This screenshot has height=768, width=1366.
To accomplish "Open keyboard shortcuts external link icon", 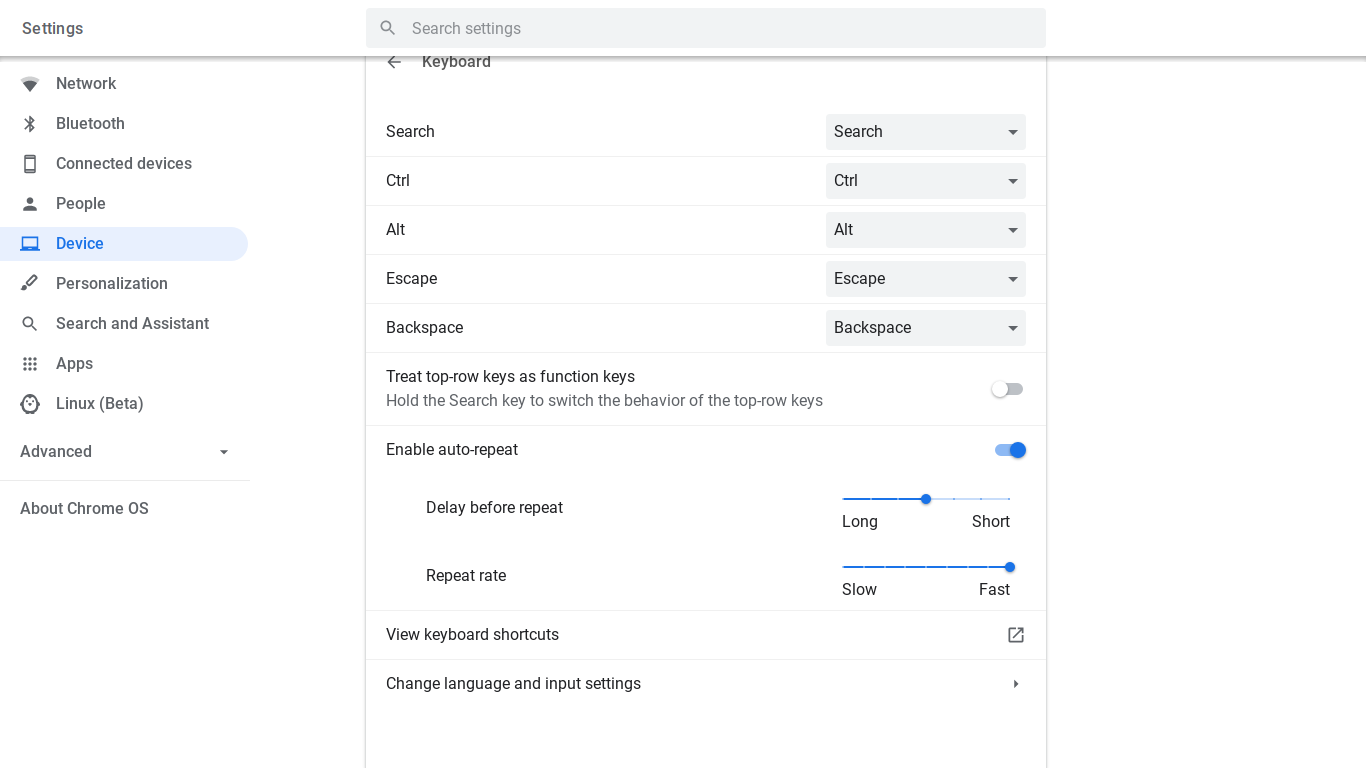I will [1015, 634].
